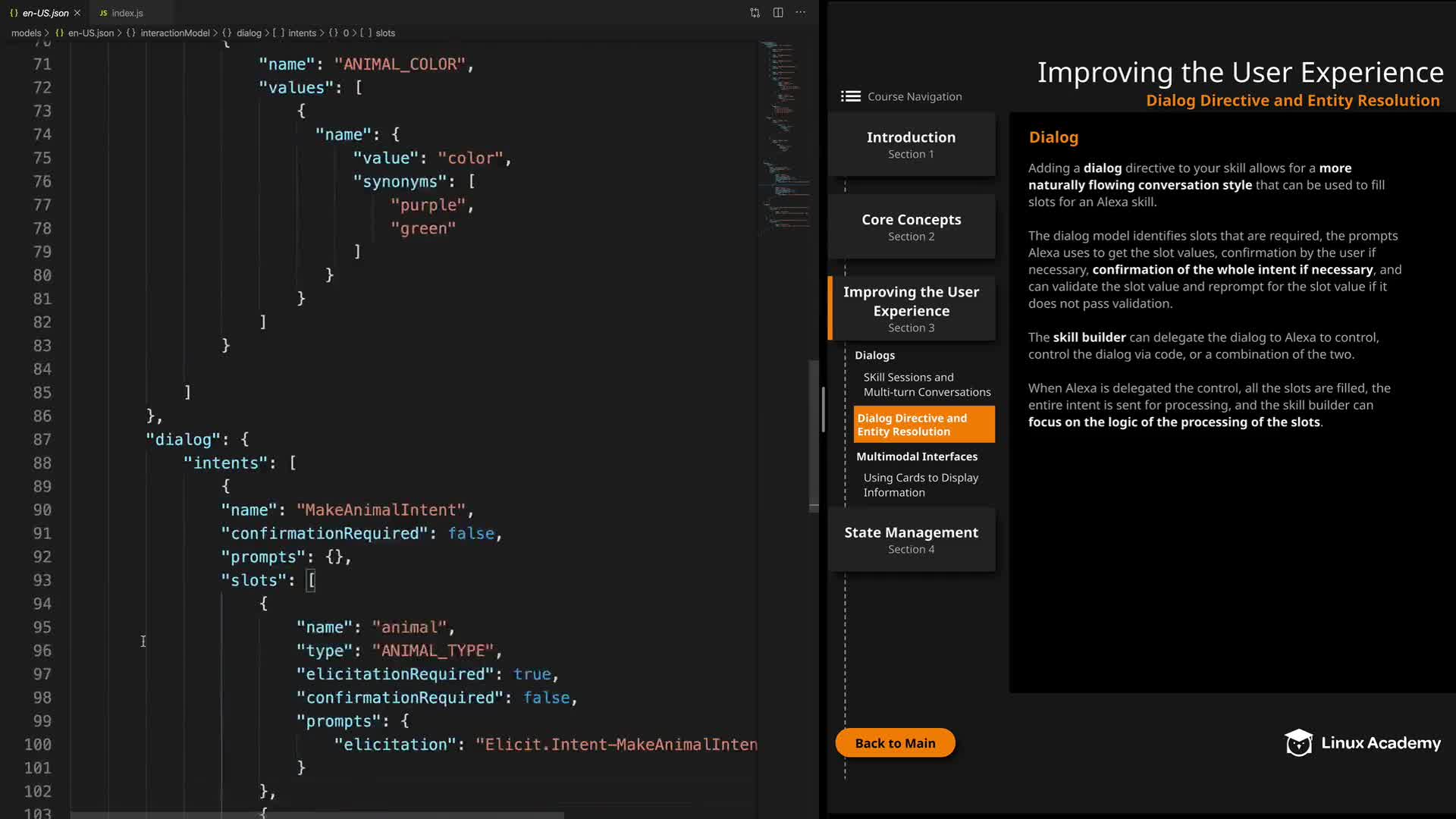This screenshot has width=1456, height=819.
Task: Open changes compare icon in editor toolbar
Action: [x=755, y=13]
